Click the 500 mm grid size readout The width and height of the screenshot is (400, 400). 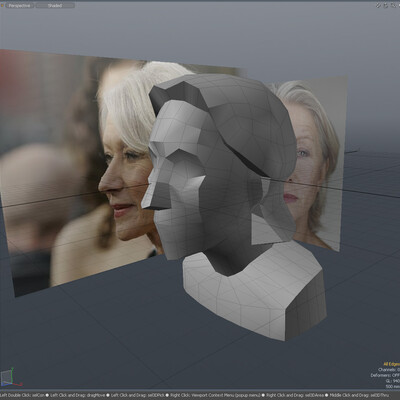(x=393, y=387)
